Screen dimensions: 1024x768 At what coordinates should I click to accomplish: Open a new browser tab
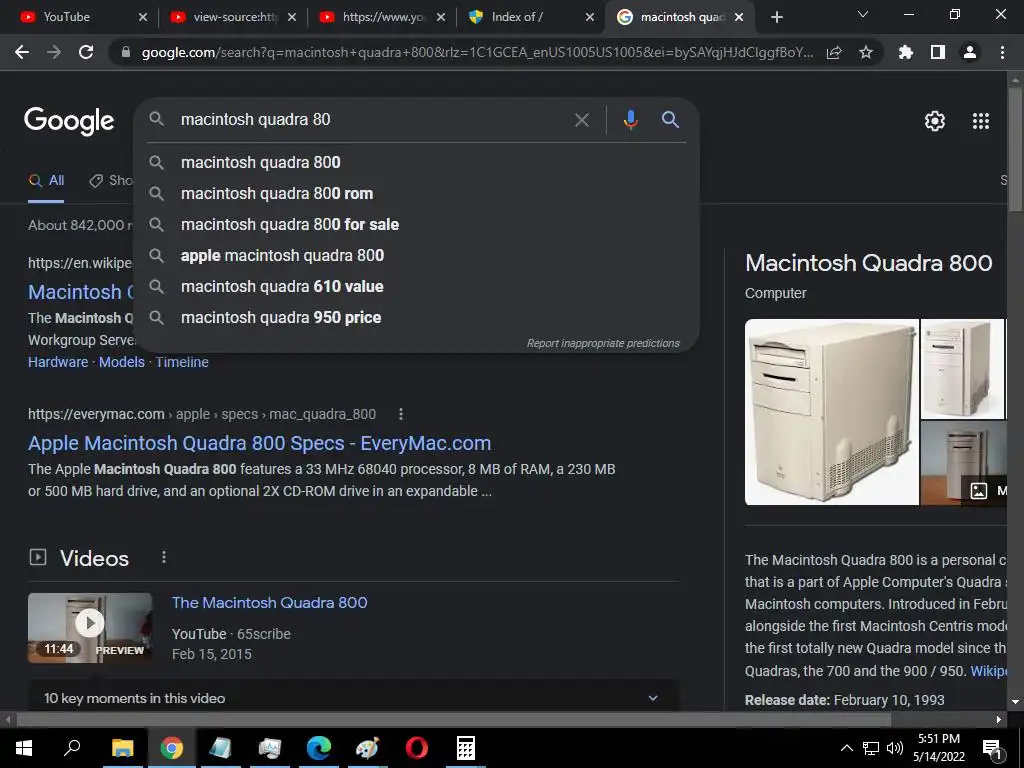click(x=776, y=17)
